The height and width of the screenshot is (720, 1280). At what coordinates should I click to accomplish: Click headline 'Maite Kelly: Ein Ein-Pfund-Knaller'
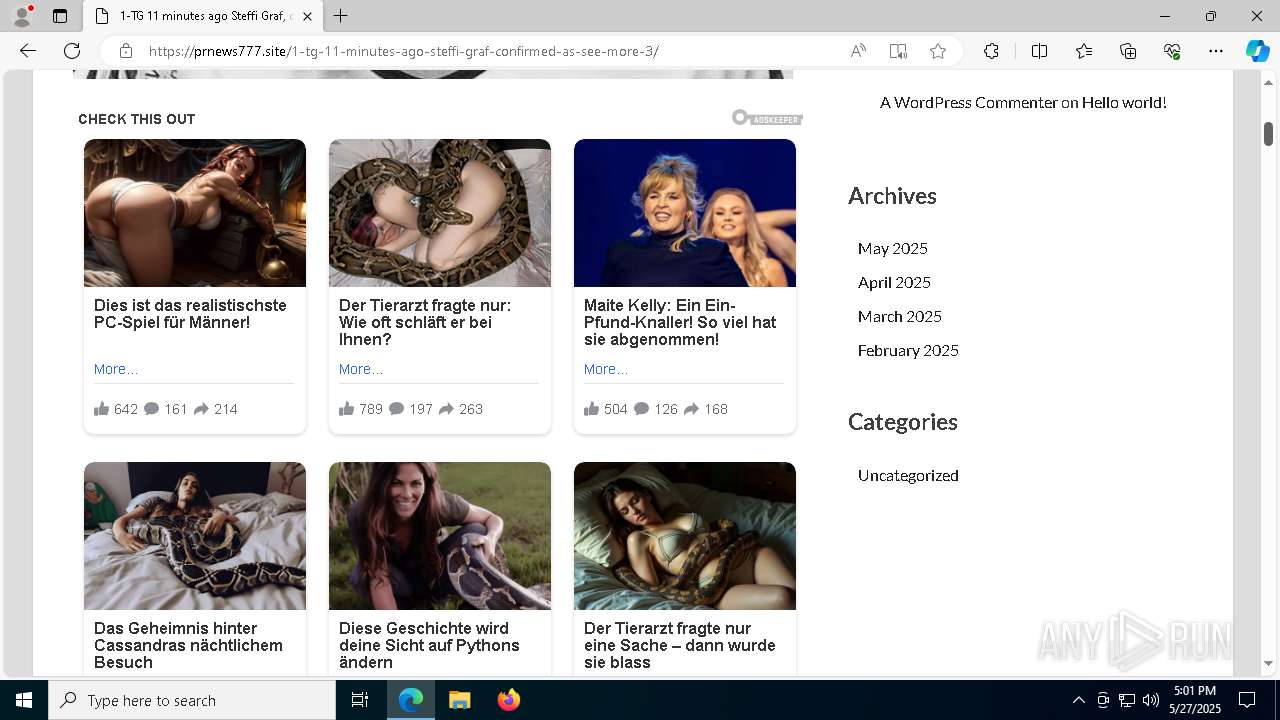[680, 322]
